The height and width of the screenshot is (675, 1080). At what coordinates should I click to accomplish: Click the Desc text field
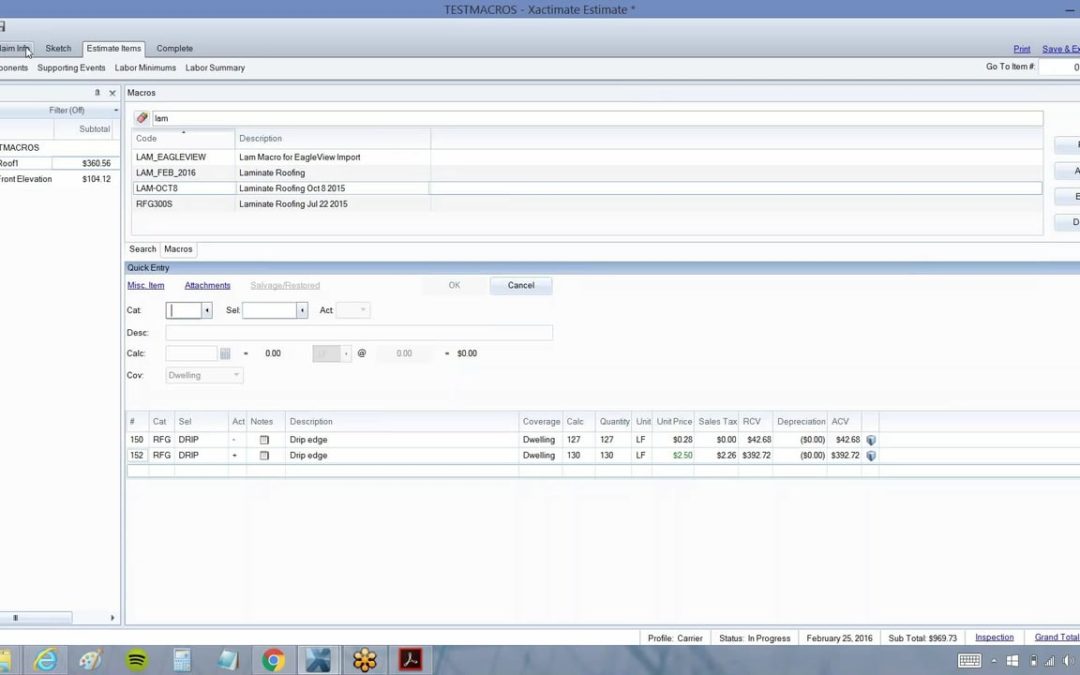click(x=359, y=333)
